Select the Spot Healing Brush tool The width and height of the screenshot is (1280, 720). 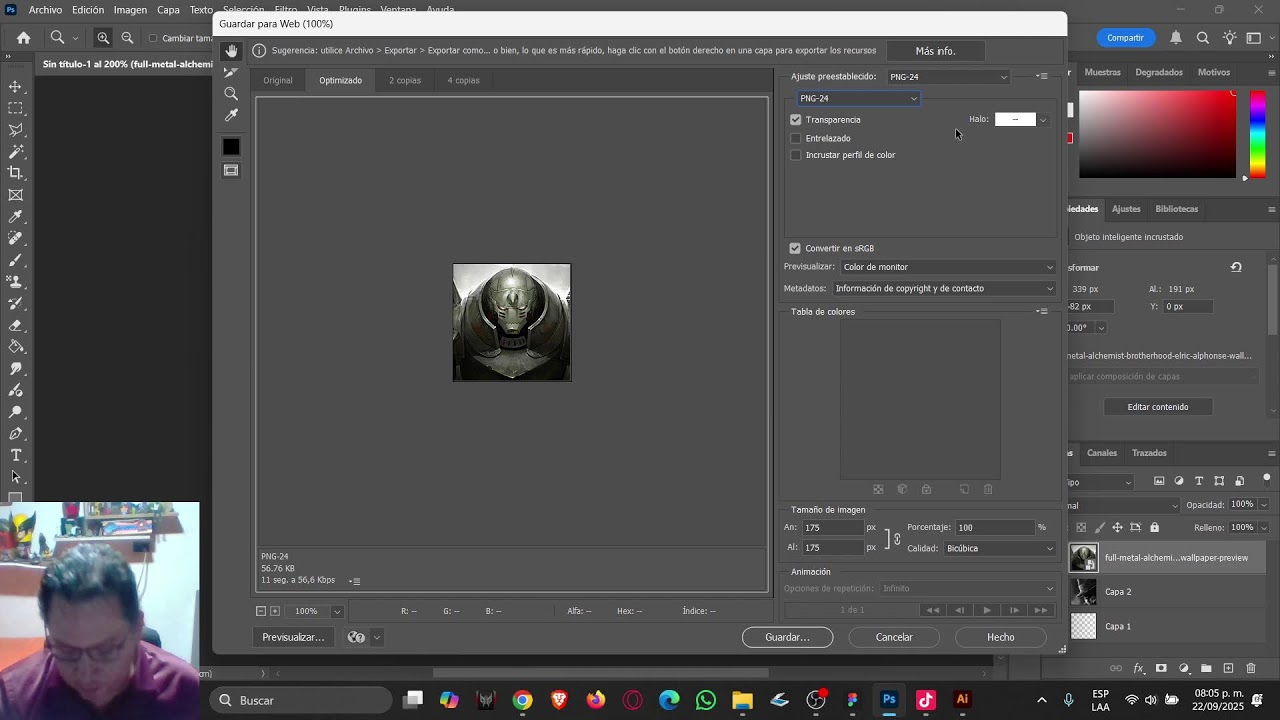(x=15, y=238)
